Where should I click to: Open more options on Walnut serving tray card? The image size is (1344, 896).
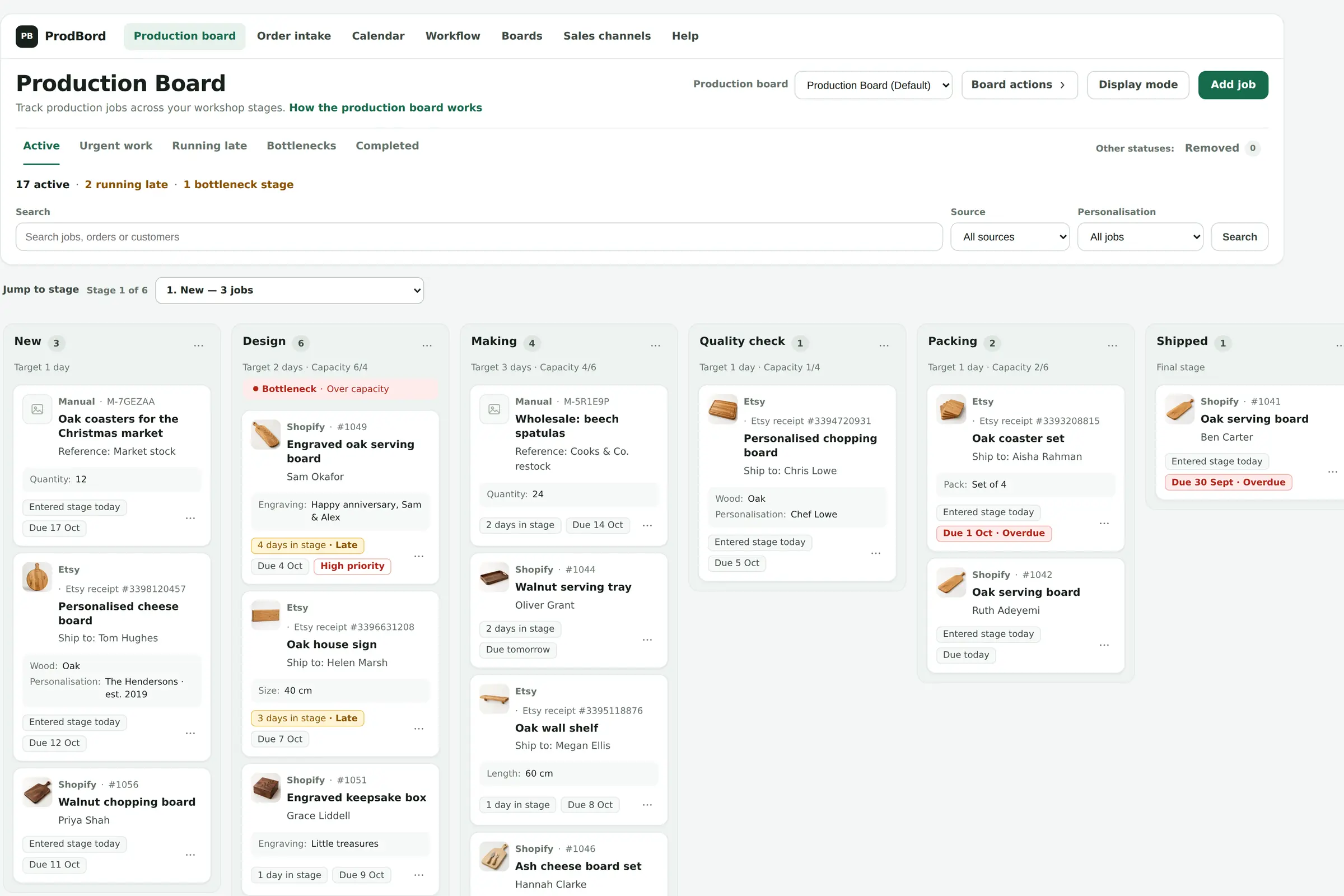[x=647, y=640]
